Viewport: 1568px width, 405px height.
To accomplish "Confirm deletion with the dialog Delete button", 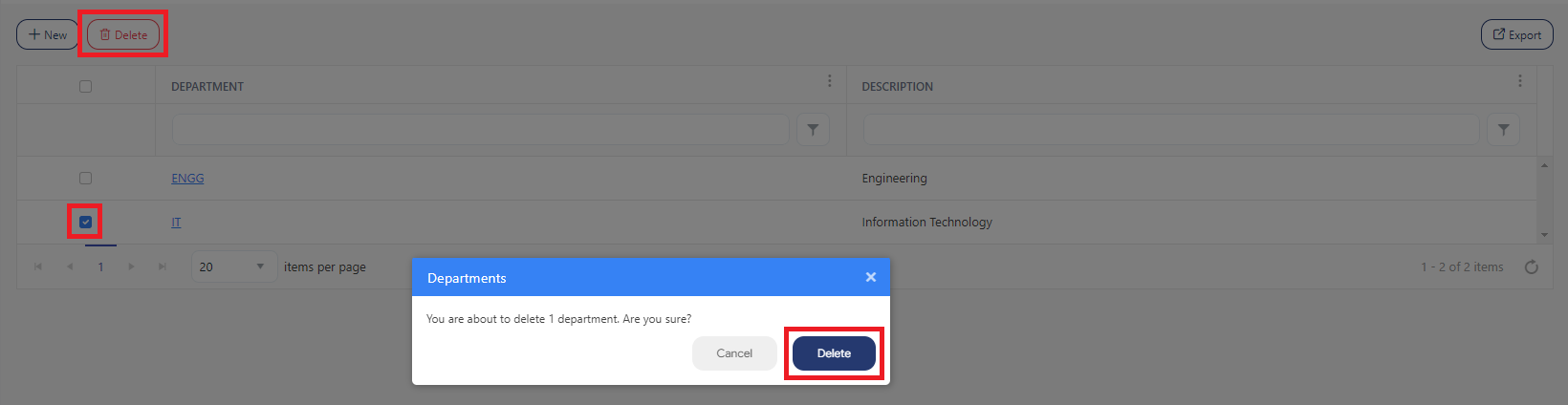I will [x=834, y=353].
